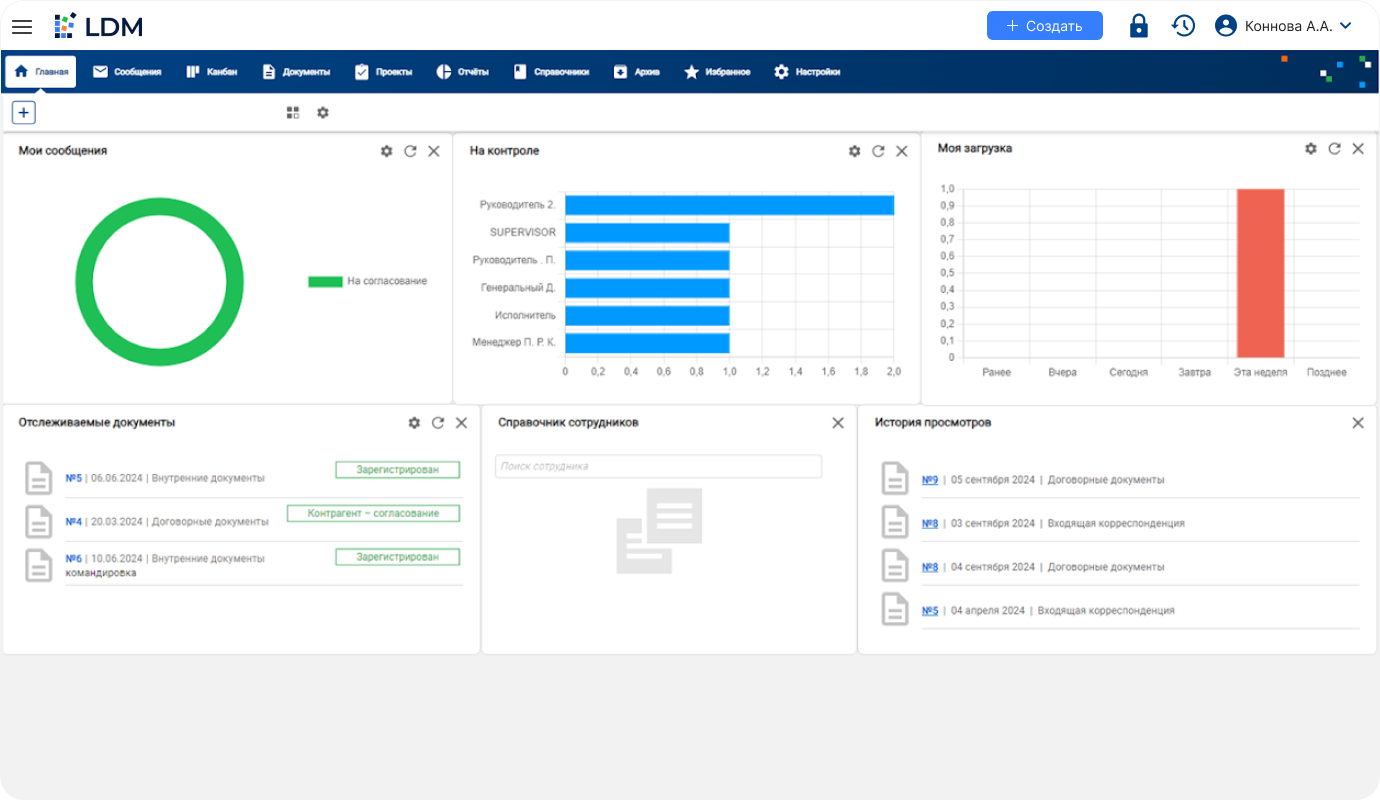This screenshot has width=1380, height=800.
Task: Click the dashboard settings gear icon
Action: point(323,113)
